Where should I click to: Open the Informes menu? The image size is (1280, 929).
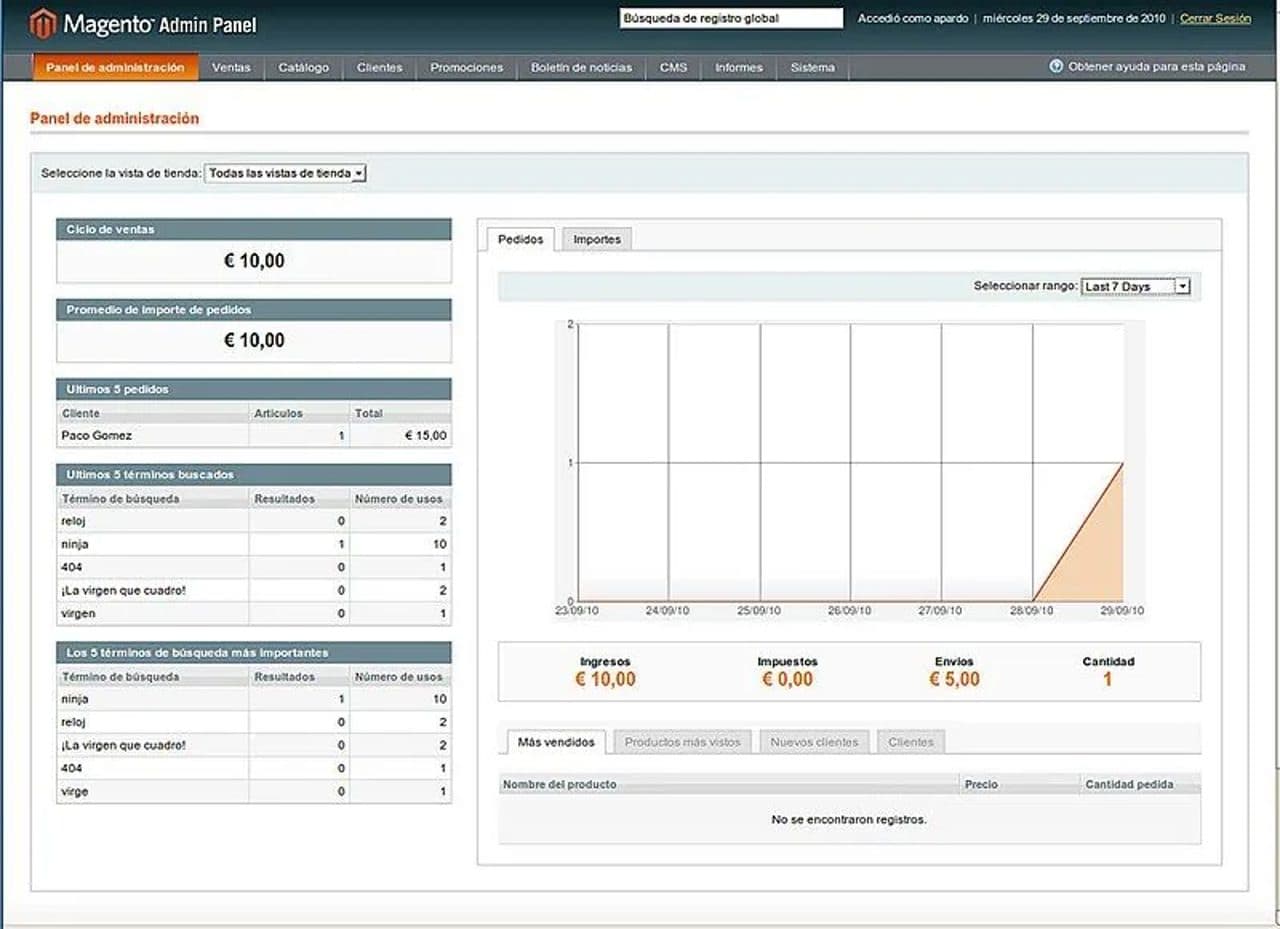(739, 67)
